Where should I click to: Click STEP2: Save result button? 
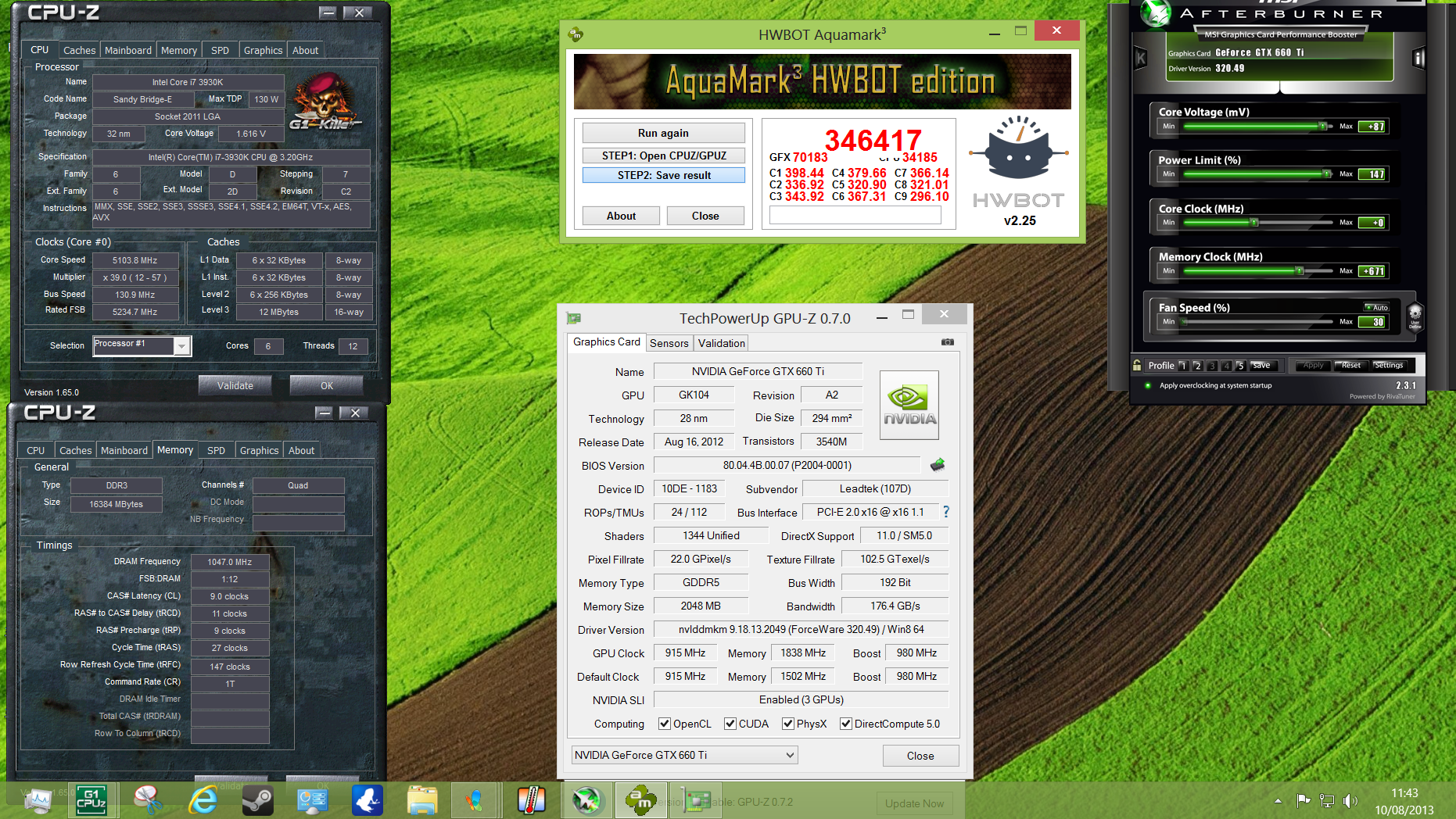coord(663,175)
